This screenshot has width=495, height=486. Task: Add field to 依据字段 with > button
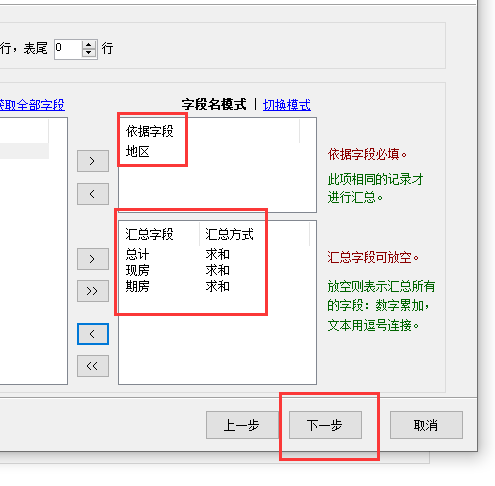[x=93, y=161]
